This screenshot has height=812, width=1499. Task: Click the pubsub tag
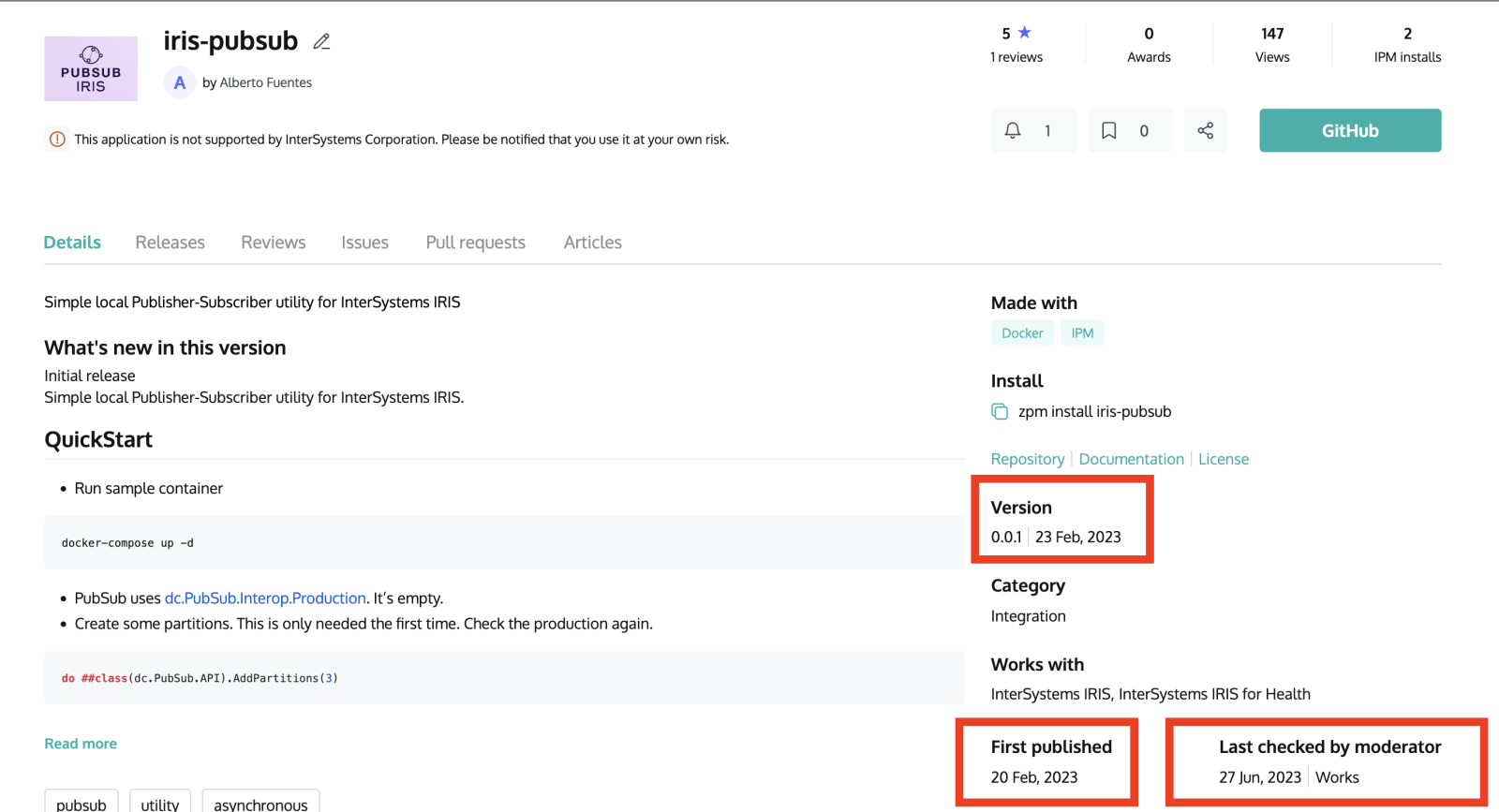click(x=82, y=804)
